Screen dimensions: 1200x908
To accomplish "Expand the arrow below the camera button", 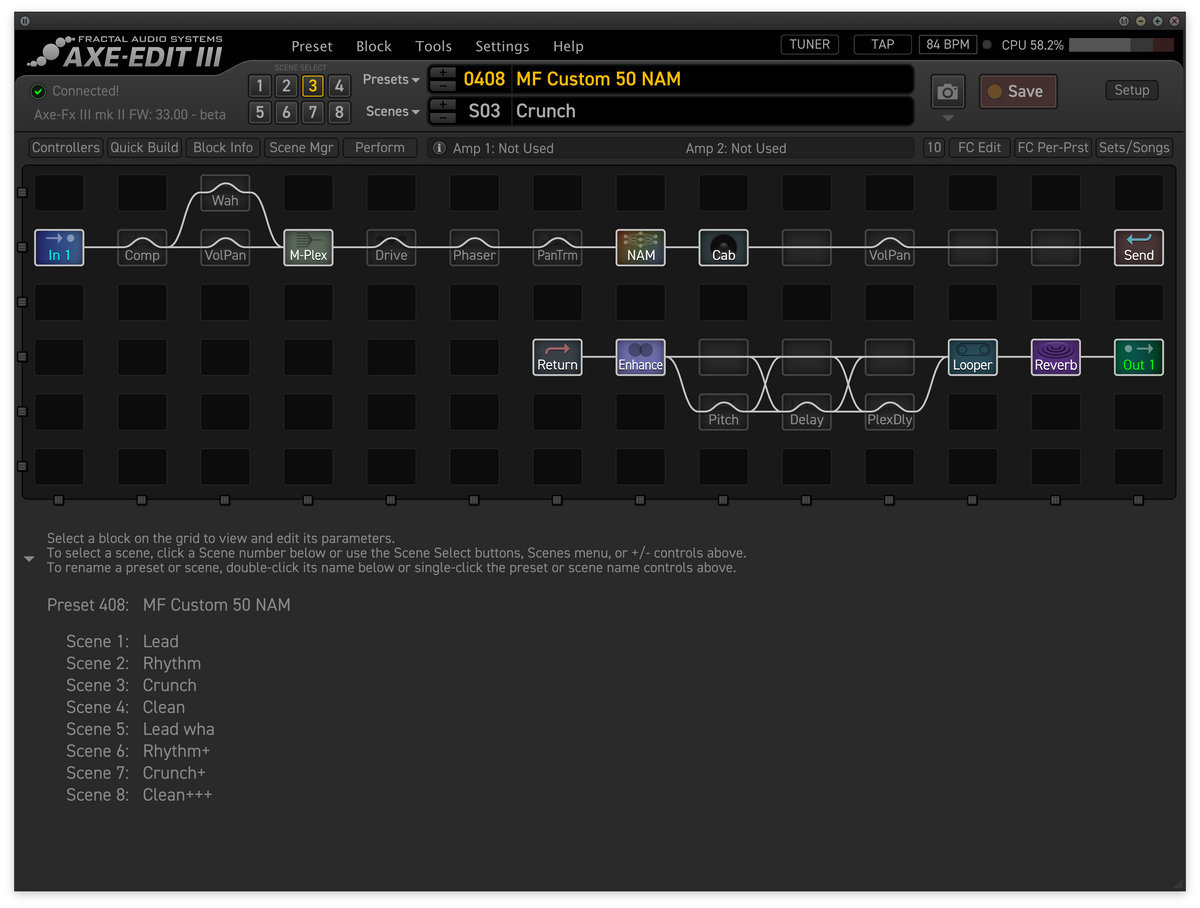I will [948, 118].
